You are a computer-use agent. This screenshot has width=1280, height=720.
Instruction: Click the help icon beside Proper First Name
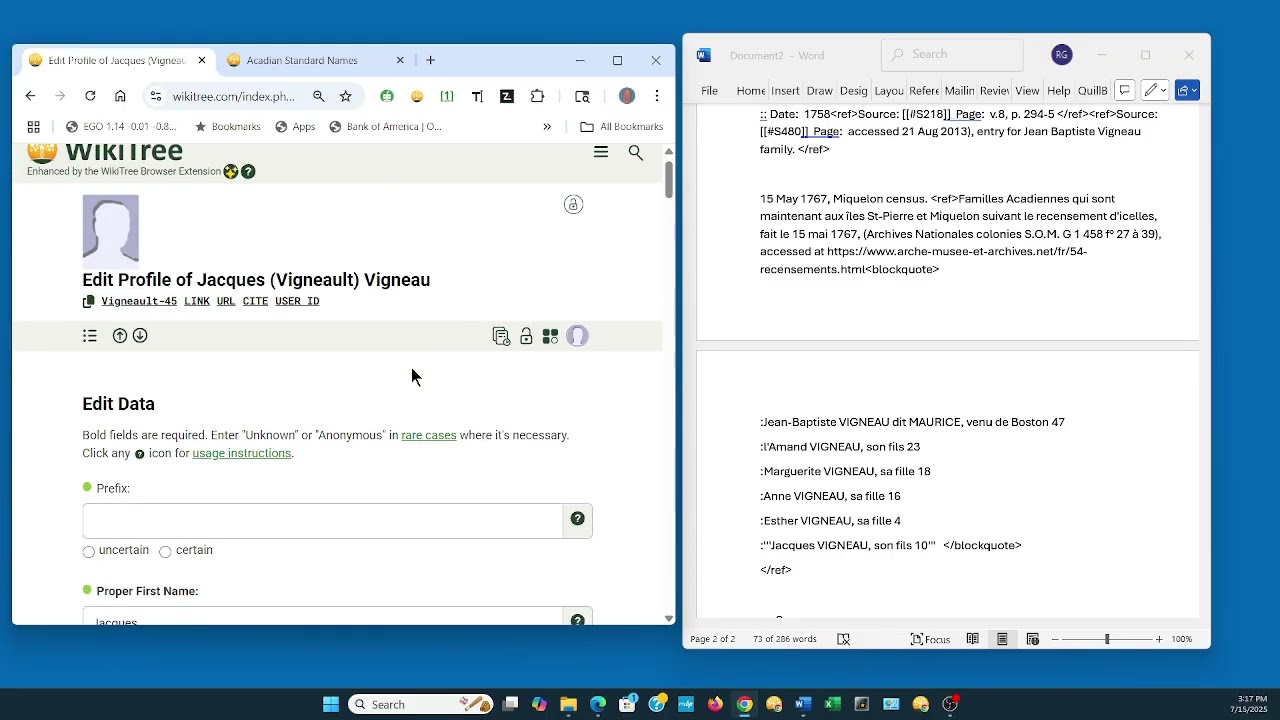click(578, 620)
